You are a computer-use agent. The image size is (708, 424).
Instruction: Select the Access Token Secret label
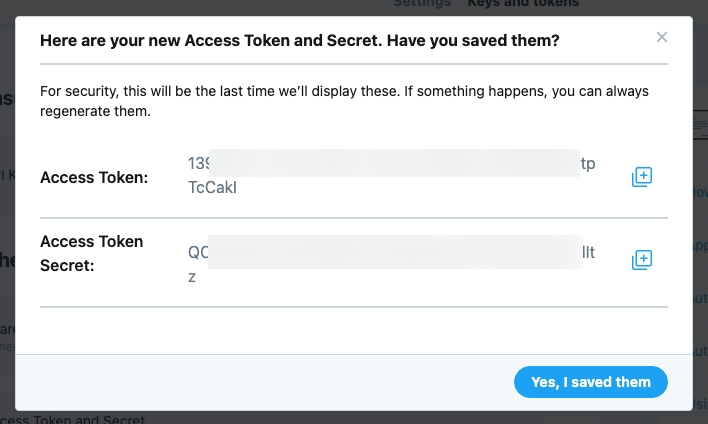click(x=91, y=254)
